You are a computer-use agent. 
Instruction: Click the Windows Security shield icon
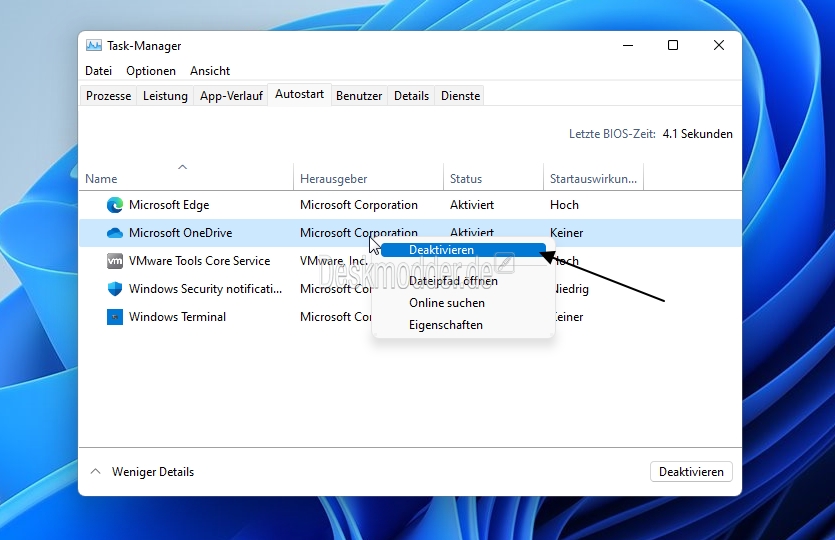(114, 289)
